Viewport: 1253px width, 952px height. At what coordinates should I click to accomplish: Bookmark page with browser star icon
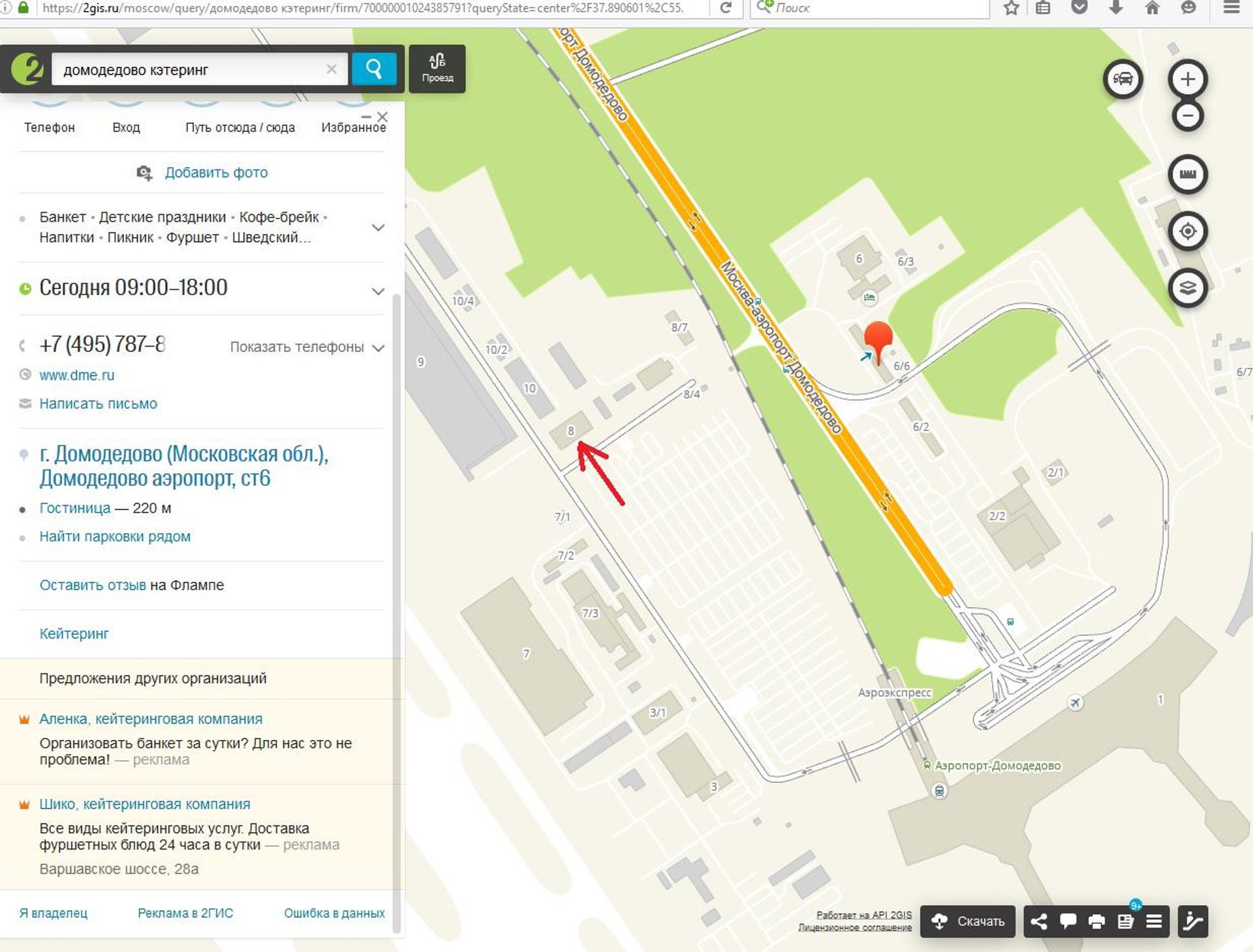click(x=1011, y=8)
